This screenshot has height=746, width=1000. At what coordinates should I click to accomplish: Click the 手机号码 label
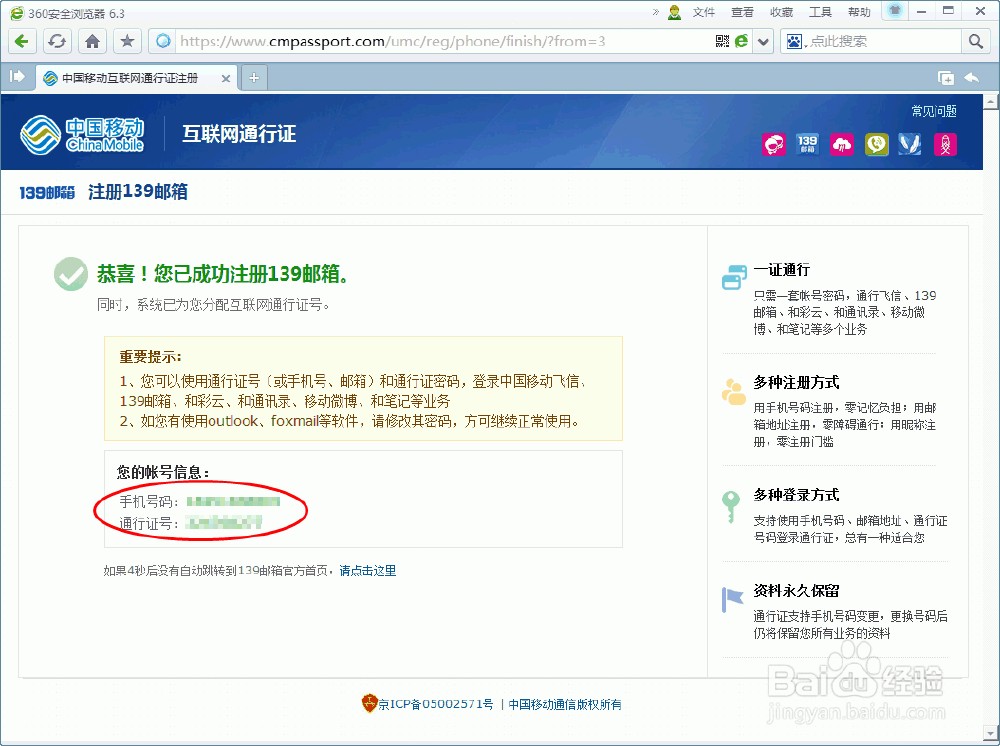point(149,502)
